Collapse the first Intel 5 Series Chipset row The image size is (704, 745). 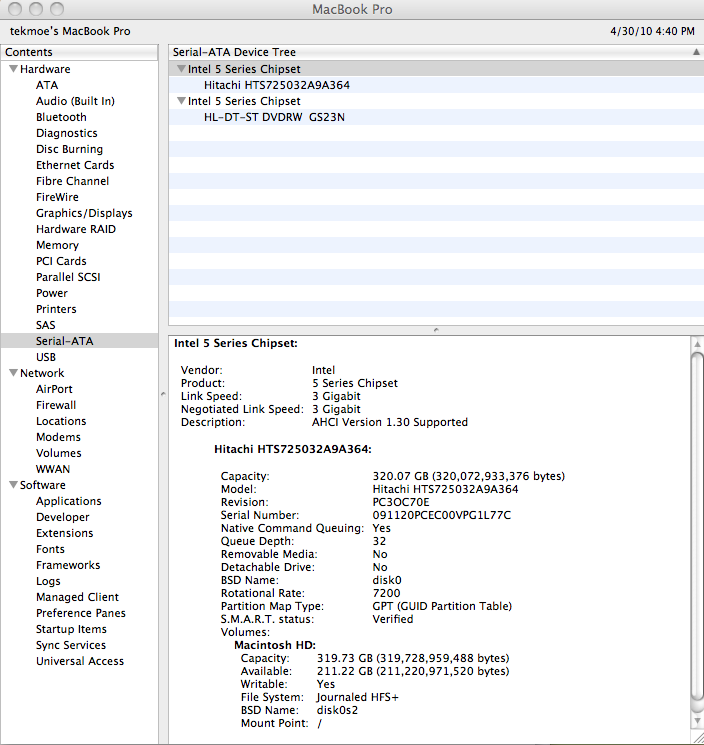point(181,69)
